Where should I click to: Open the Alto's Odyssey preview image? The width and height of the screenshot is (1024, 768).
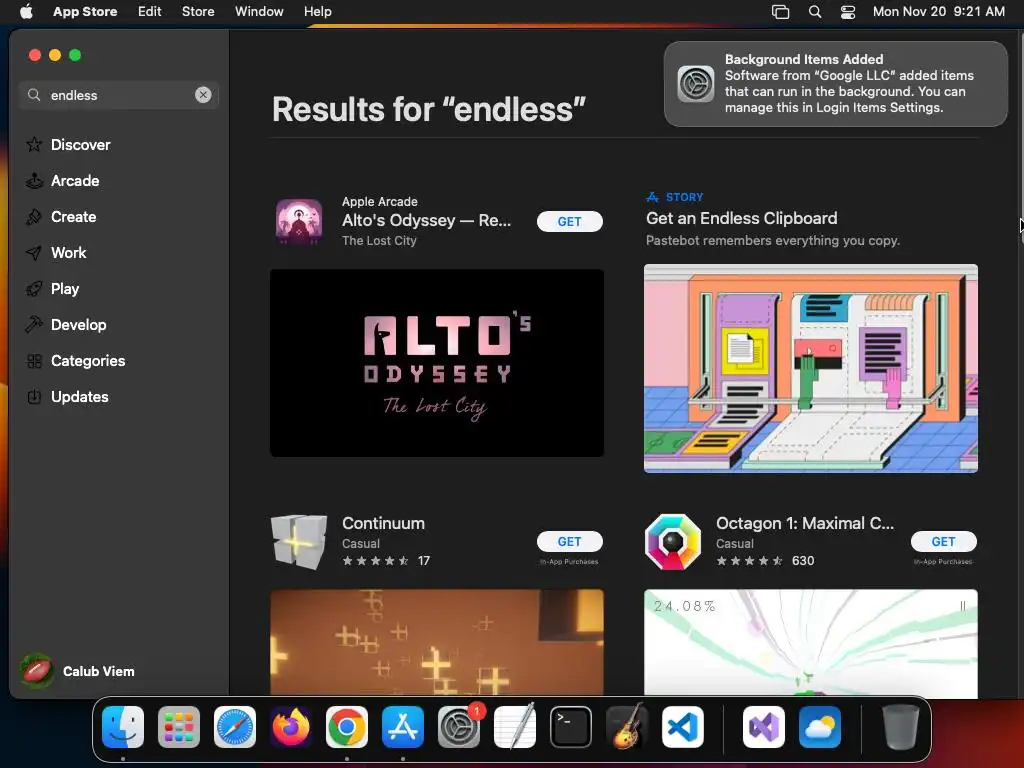click(x=437, y=362)
